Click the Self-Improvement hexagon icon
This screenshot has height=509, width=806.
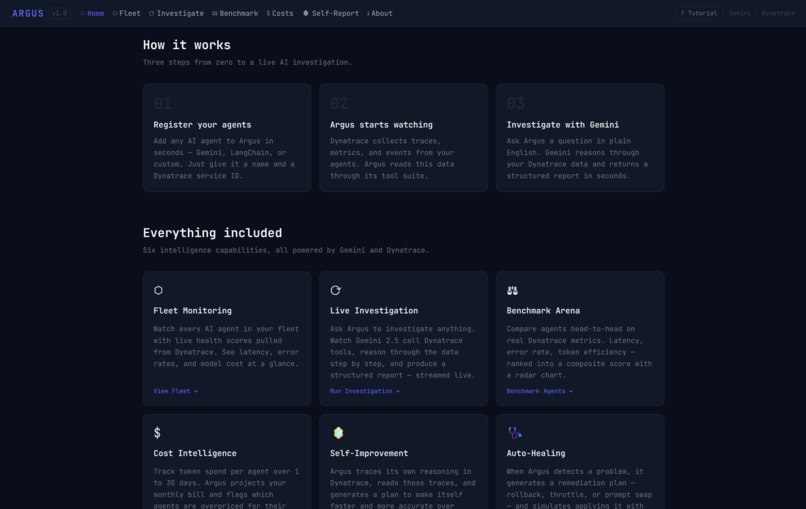click(338, 433)
